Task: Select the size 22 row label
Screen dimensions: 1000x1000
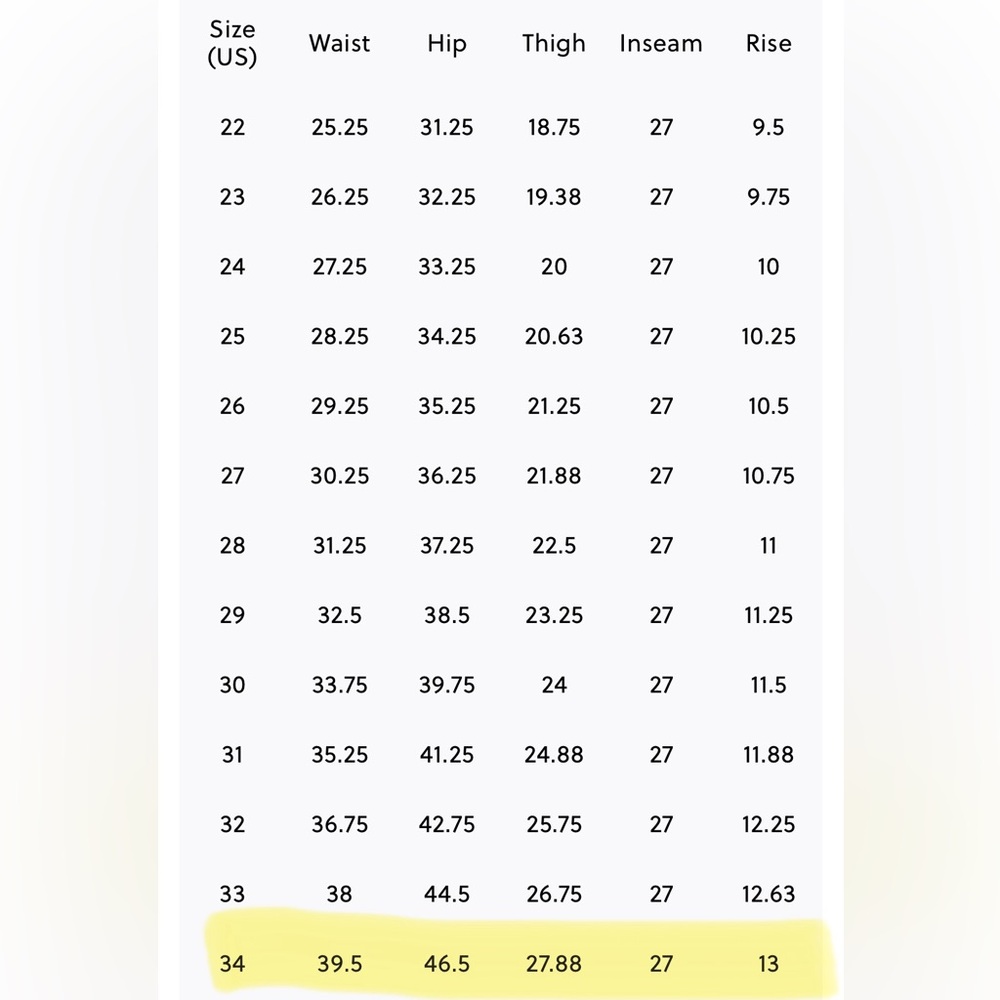Action: pos(232,127)
